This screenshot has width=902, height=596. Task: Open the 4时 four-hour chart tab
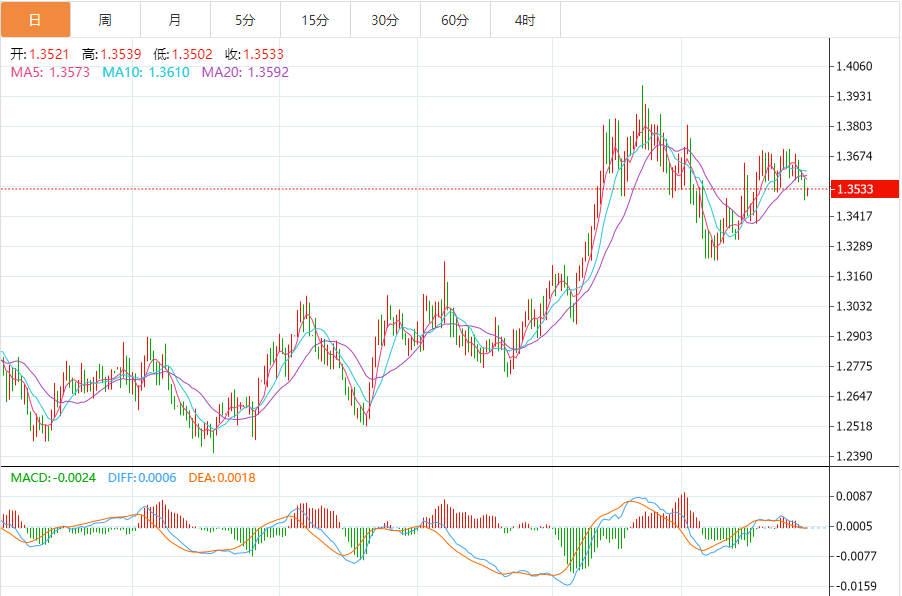525,20
